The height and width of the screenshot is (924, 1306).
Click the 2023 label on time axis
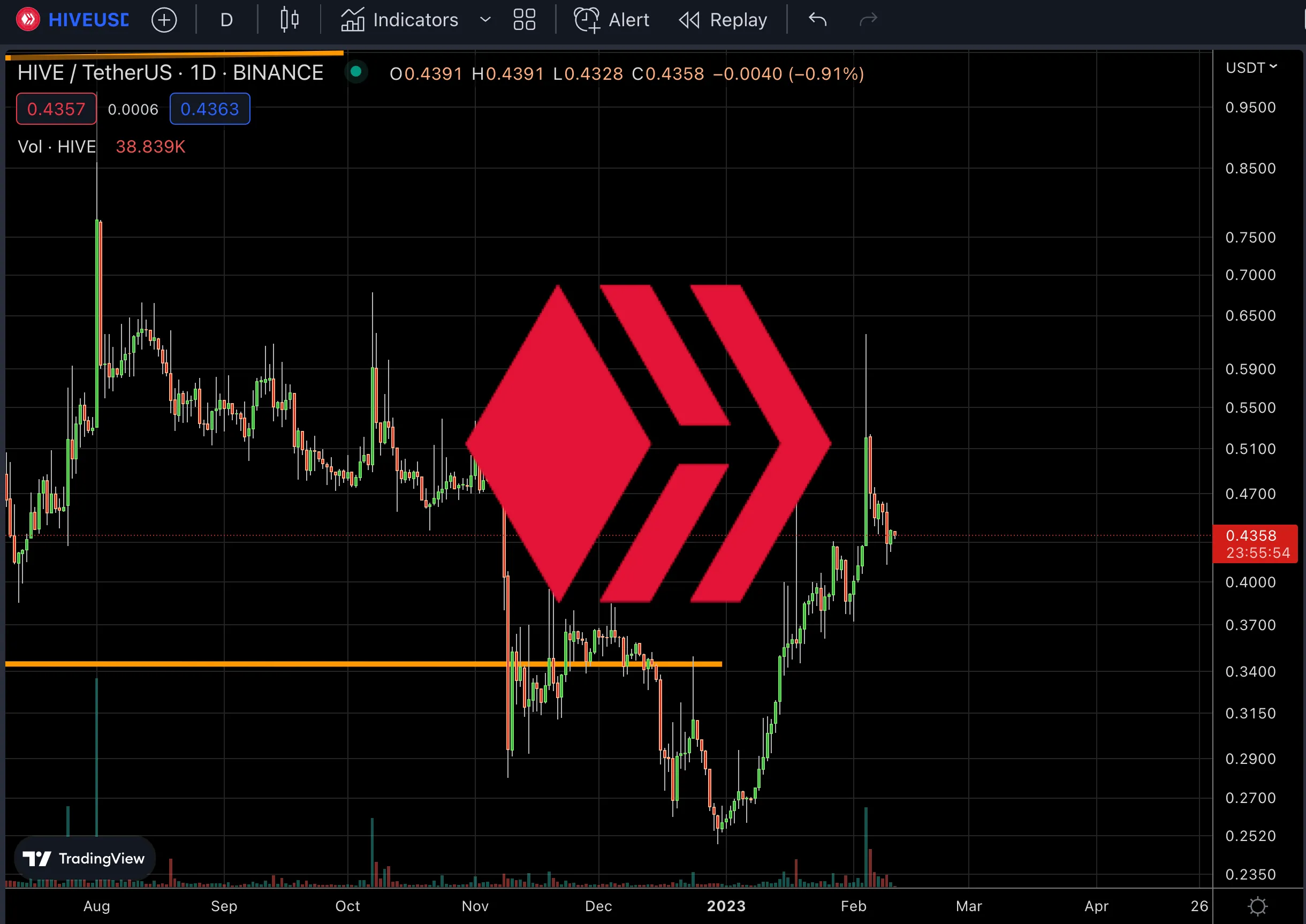tap(726, 906)
